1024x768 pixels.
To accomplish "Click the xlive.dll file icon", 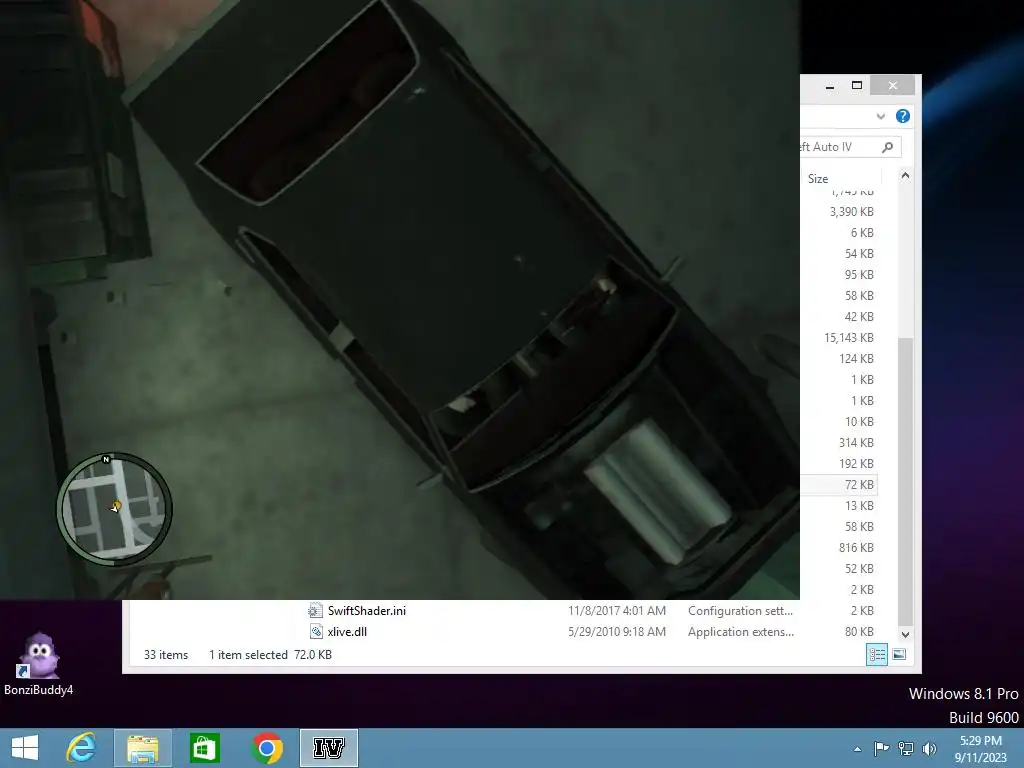I will pos(315,632).
